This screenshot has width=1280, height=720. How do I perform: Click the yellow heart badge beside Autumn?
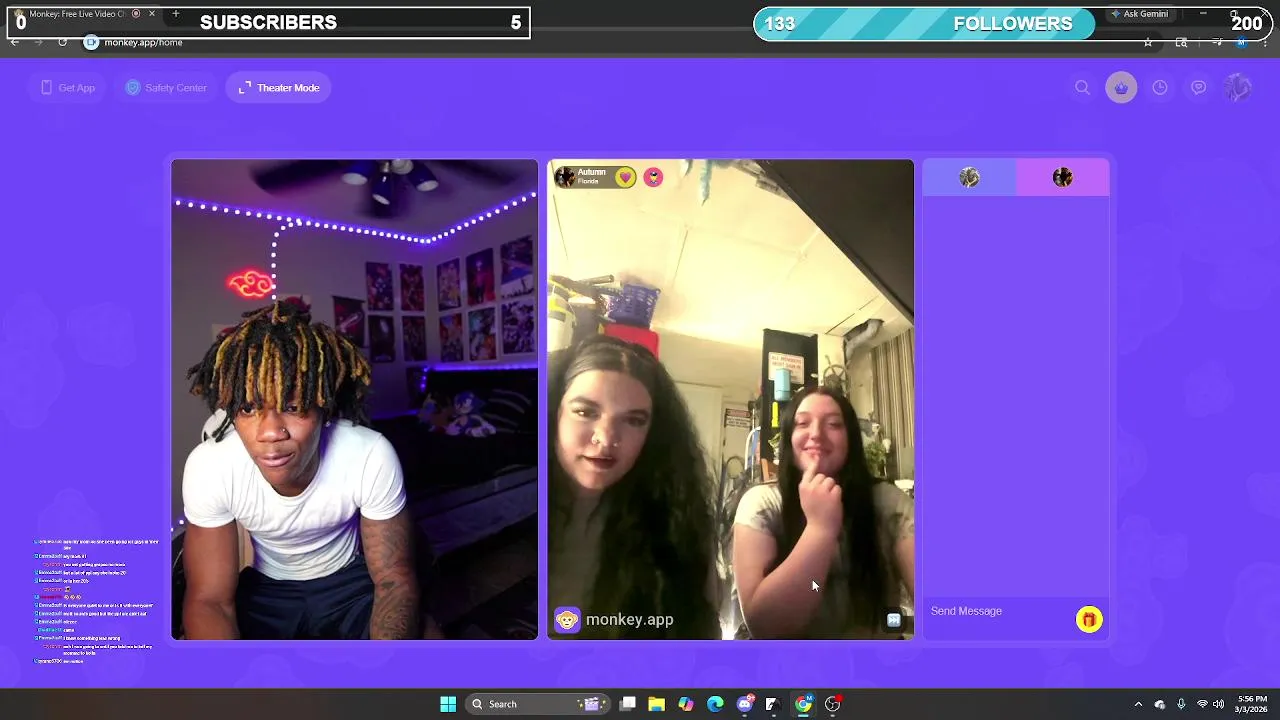coord(625,177)
